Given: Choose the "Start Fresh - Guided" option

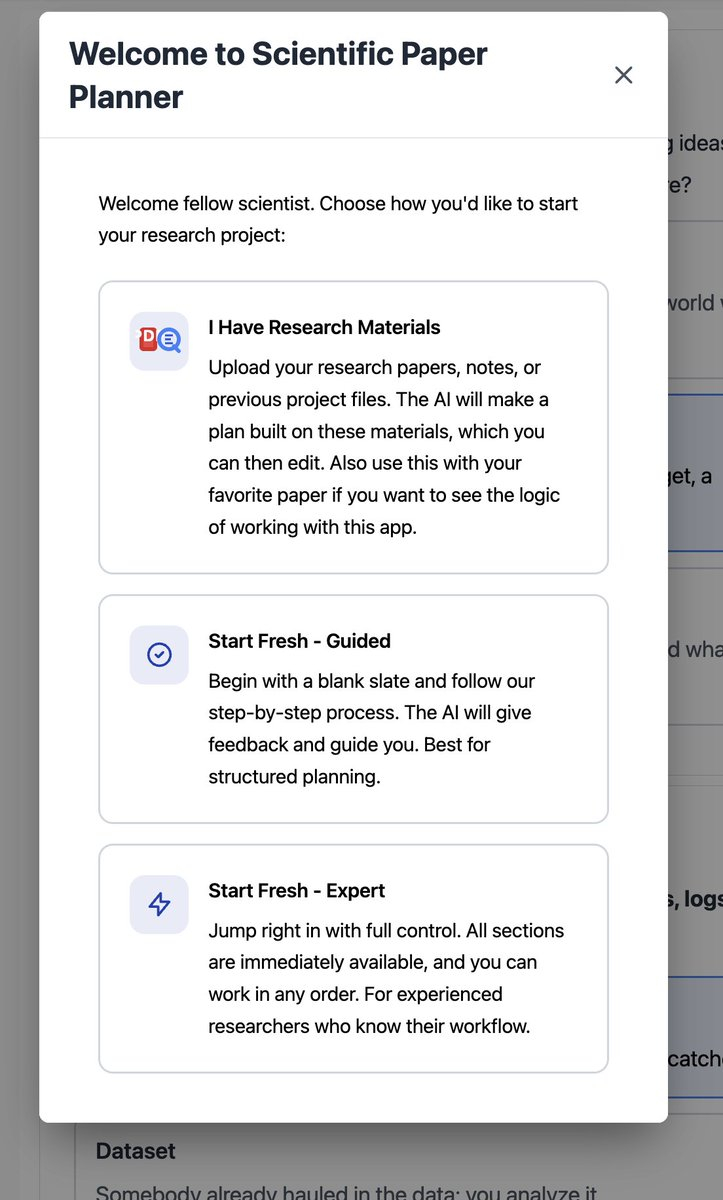Looking at the screenshot, I should 299,641.
